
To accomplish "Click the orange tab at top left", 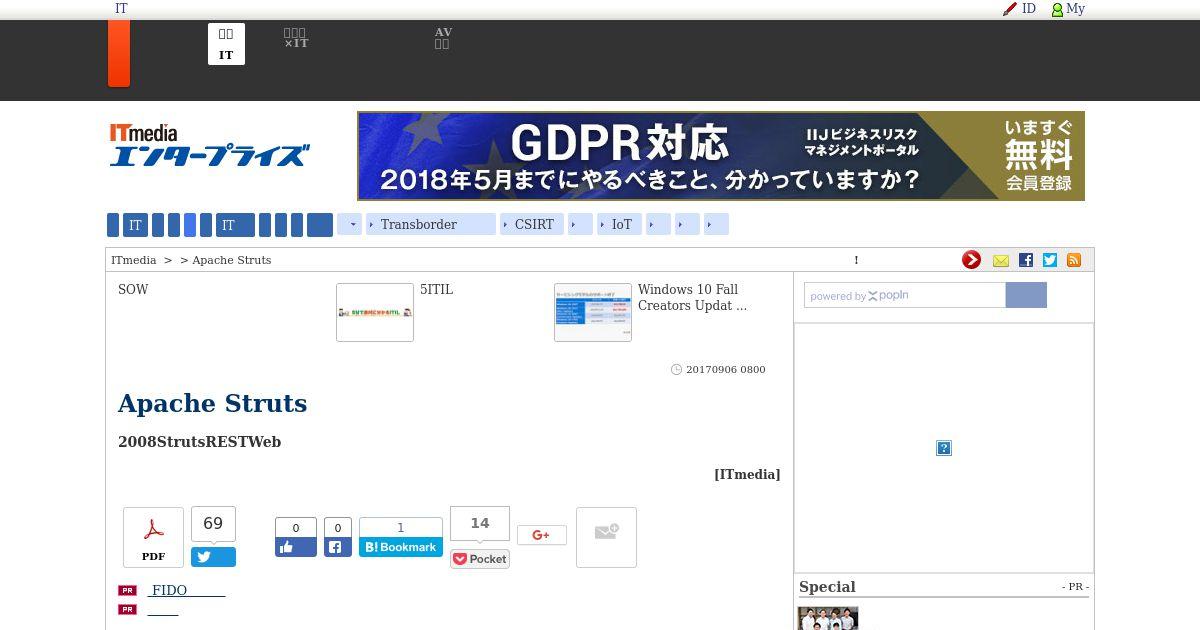I will (119, 53).
